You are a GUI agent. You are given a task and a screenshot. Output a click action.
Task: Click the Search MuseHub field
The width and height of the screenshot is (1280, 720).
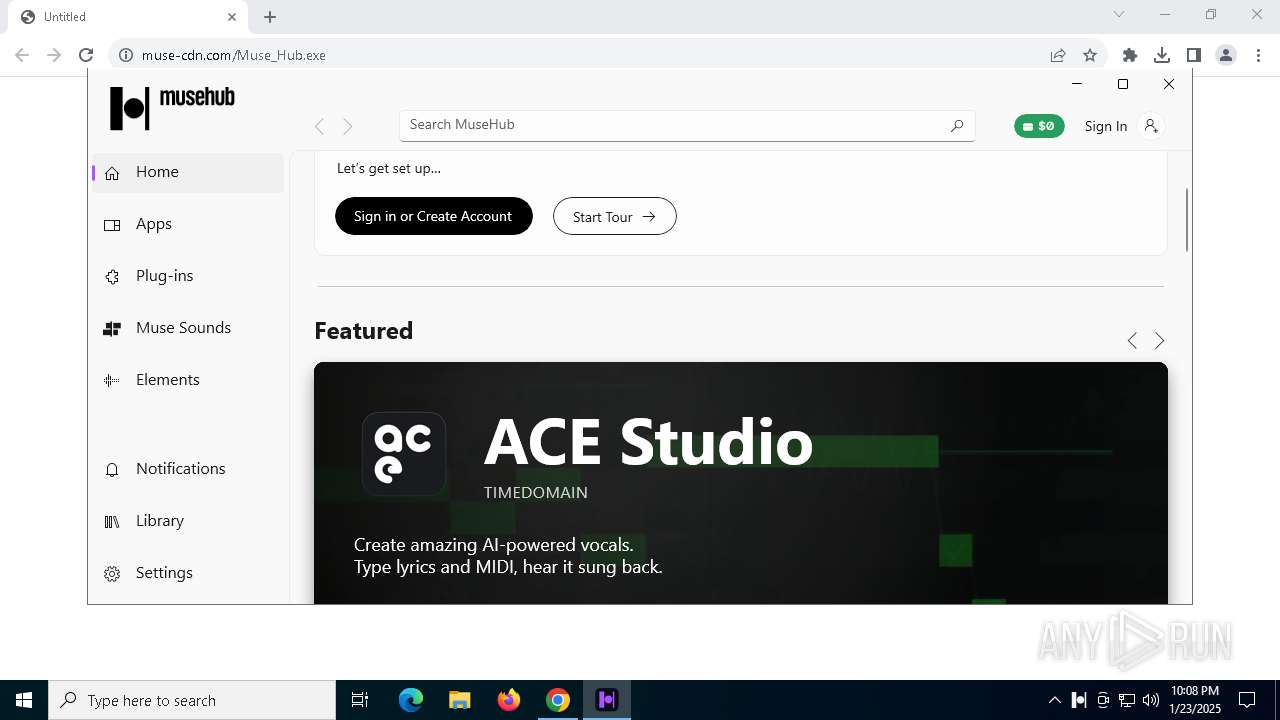pyautogui.click(x=687, y=125)
